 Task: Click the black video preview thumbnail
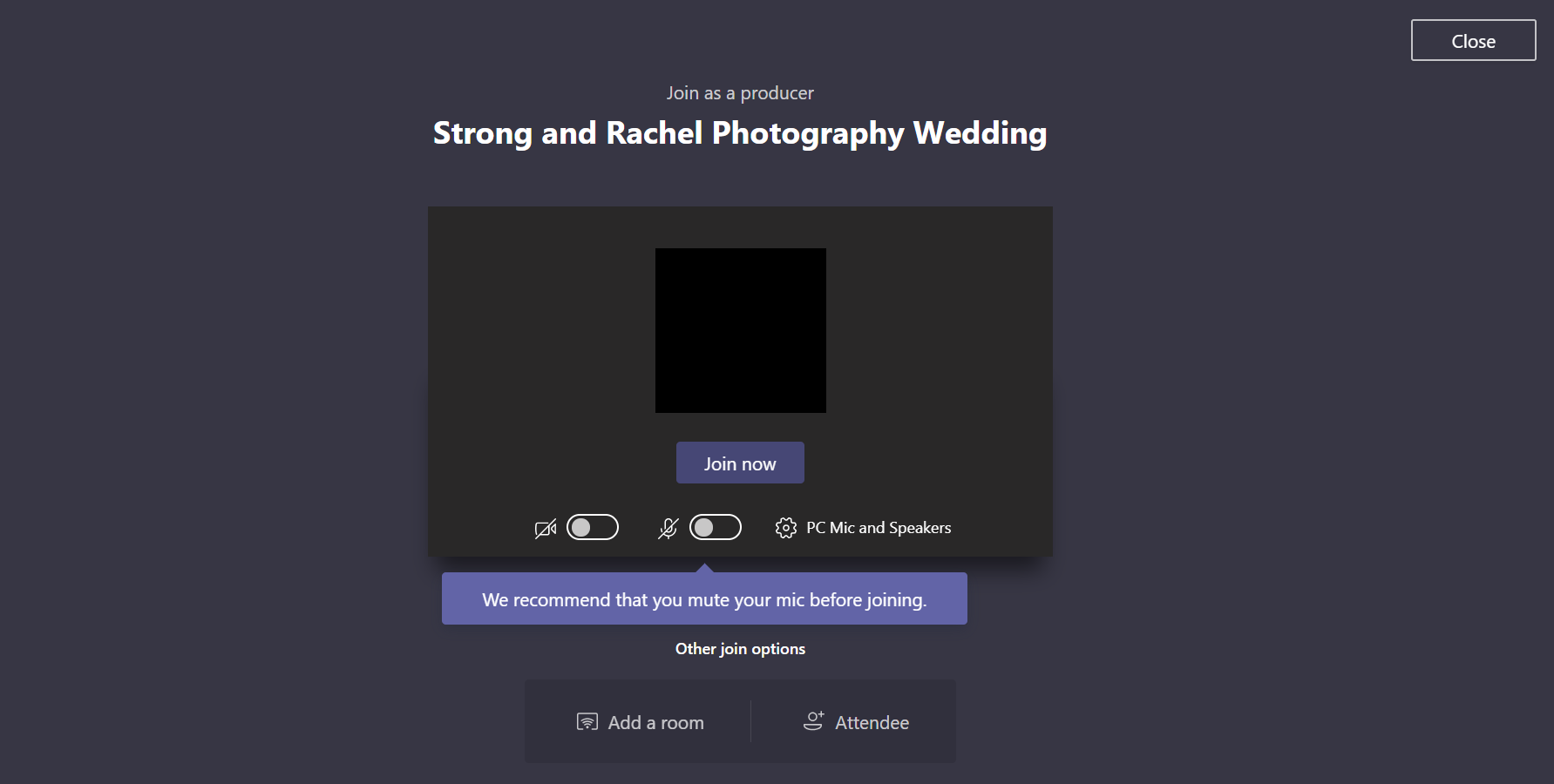741,330
